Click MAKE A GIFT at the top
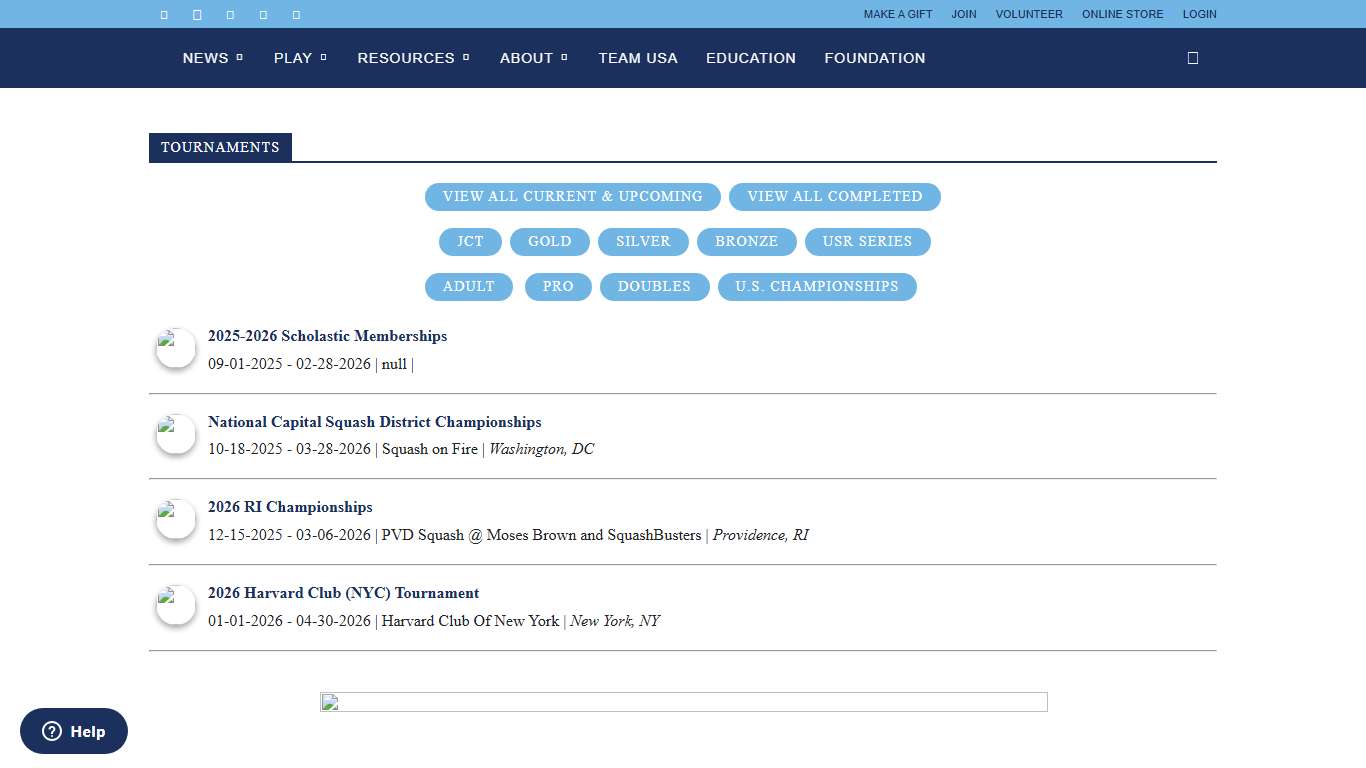 click(x=897, y=14)
